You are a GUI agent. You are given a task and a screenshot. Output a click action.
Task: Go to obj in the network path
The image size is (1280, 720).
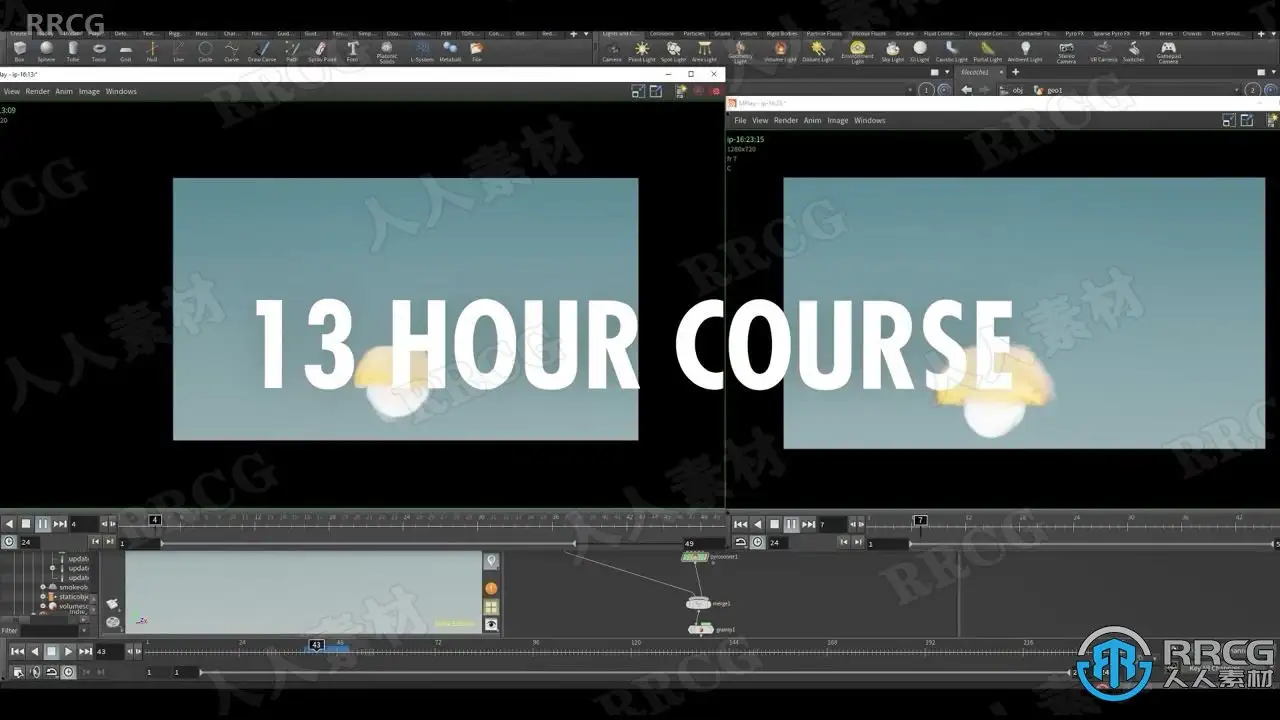[1012, 90]
